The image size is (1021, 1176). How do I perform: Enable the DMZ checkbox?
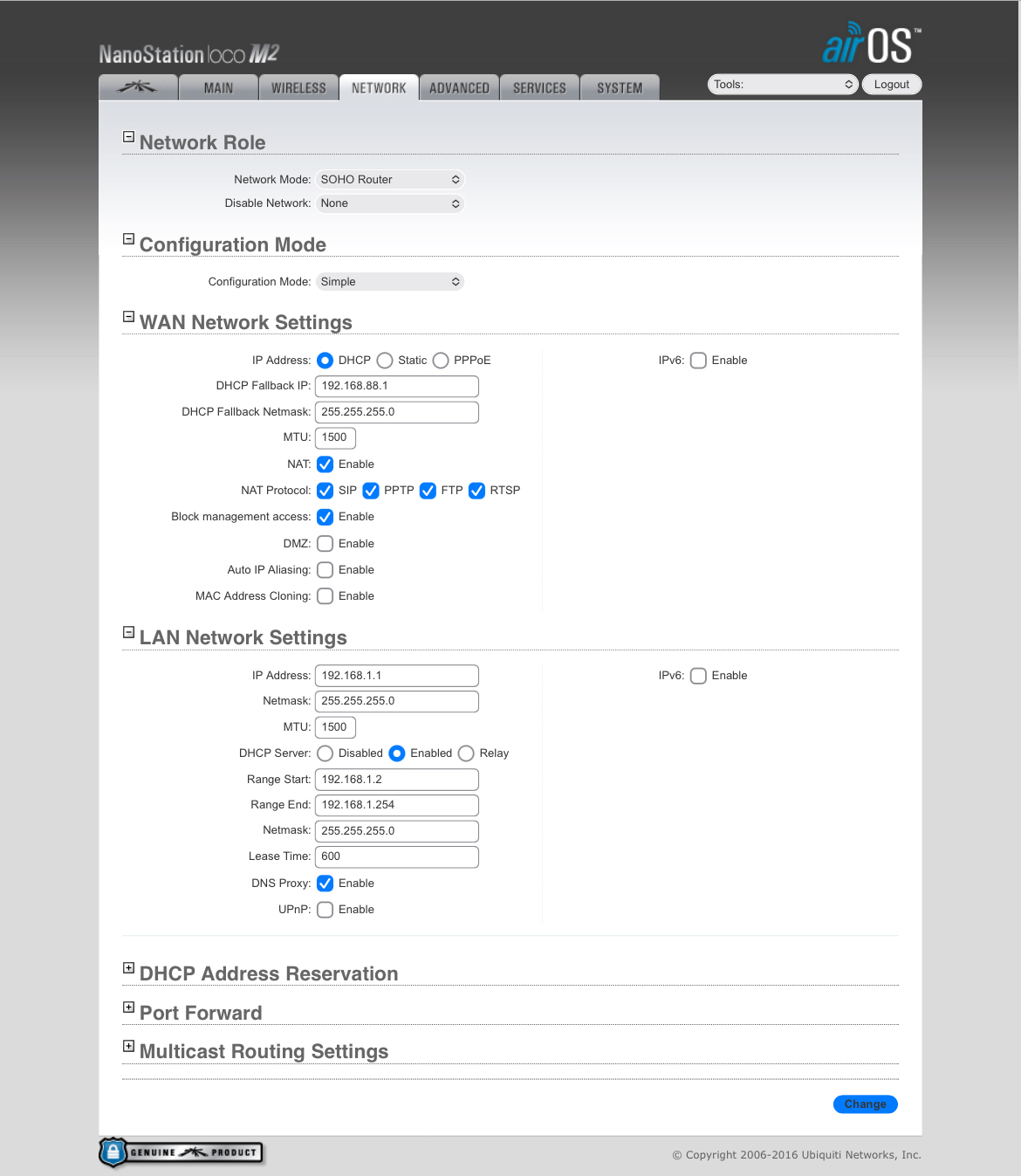tap(325, 544)
